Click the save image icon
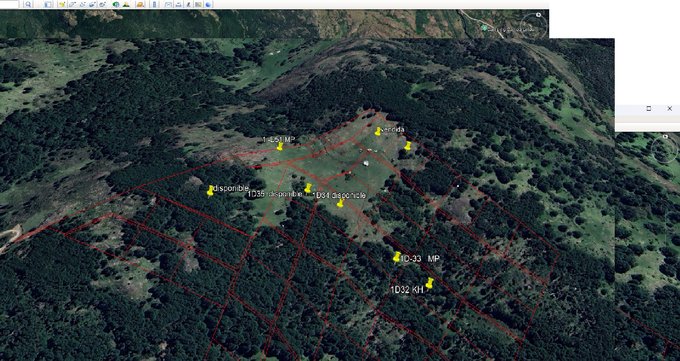Image resolution: width=680 pixels, height=361 pixels. pyautogui.click(x=188, y=4)
